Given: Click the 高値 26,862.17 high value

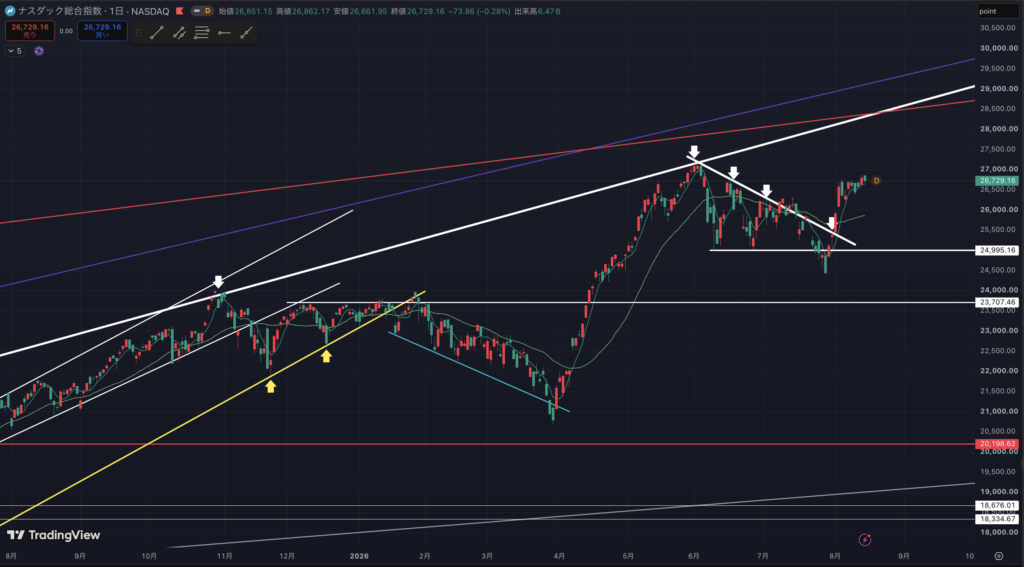Looking at the screenshot, I should point(304,11).
